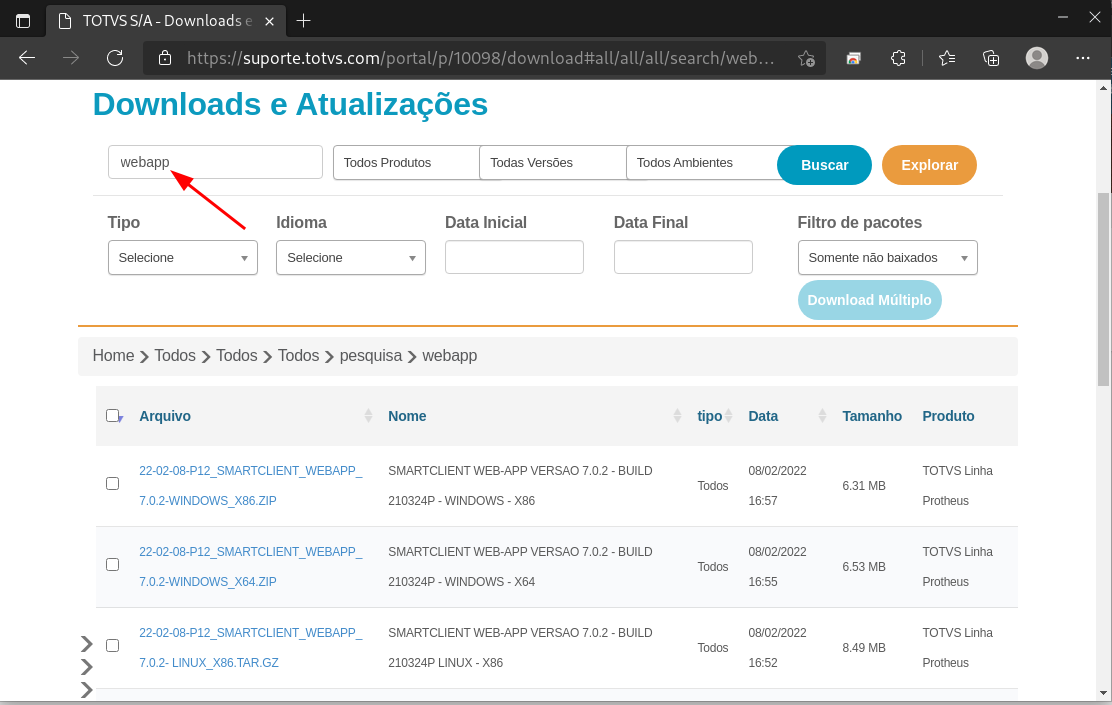This screenshot has width=1112, height=705.
Task: Expand the Idioma Selecione dropdown
Action: tap(351, 257)
